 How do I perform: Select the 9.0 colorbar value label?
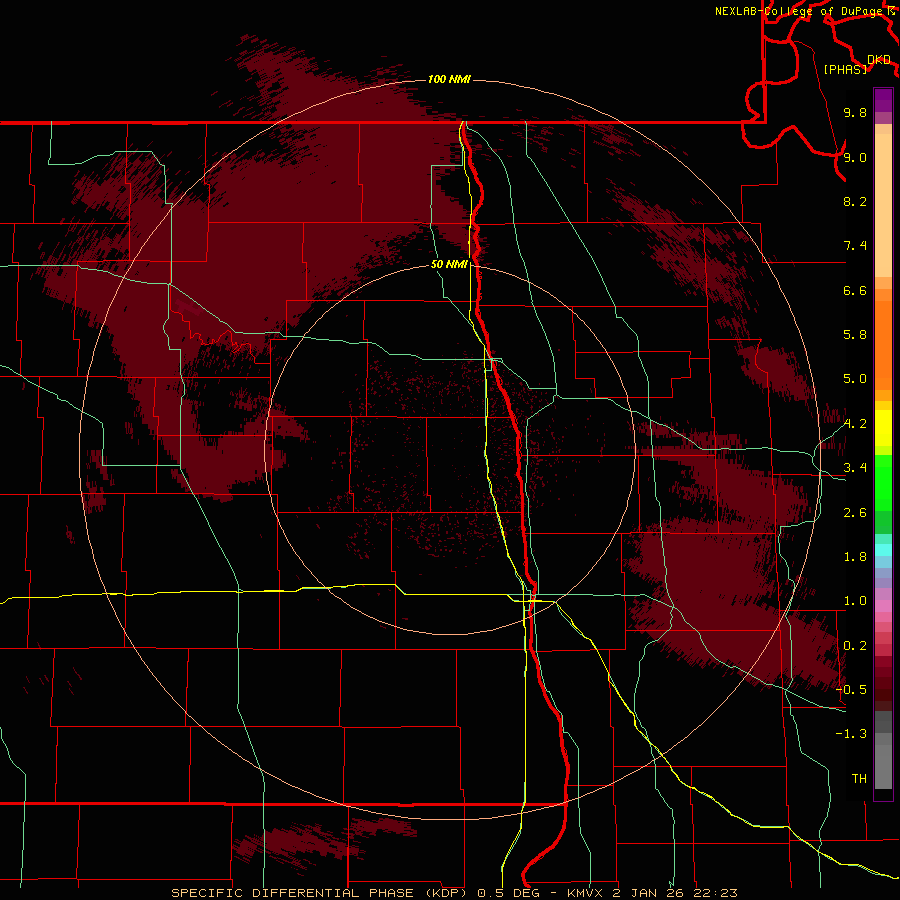pyautogui.click(x=855, y=157)
